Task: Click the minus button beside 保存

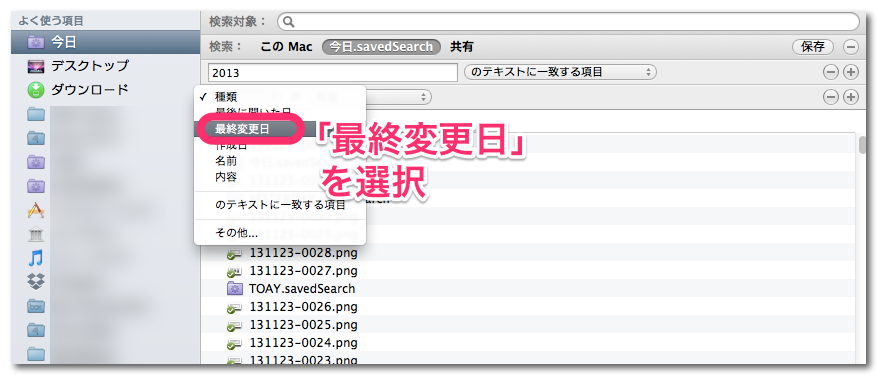Action: point(851,47)
